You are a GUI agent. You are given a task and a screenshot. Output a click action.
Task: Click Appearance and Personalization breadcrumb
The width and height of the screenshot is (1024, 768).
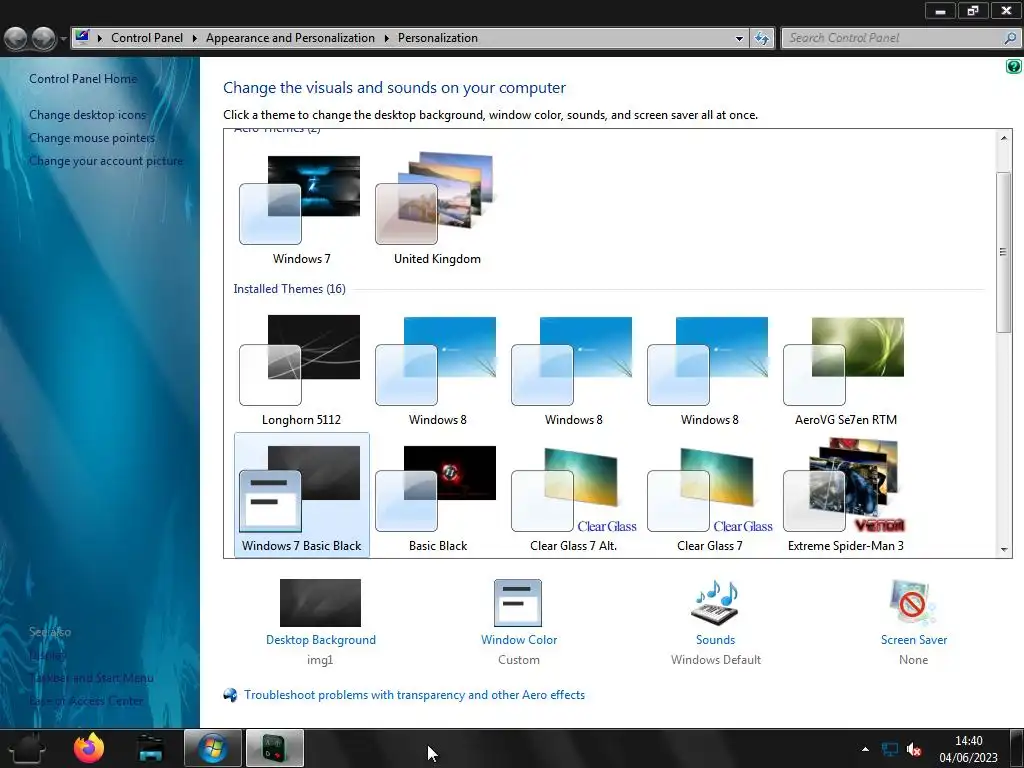coord(291,38)
